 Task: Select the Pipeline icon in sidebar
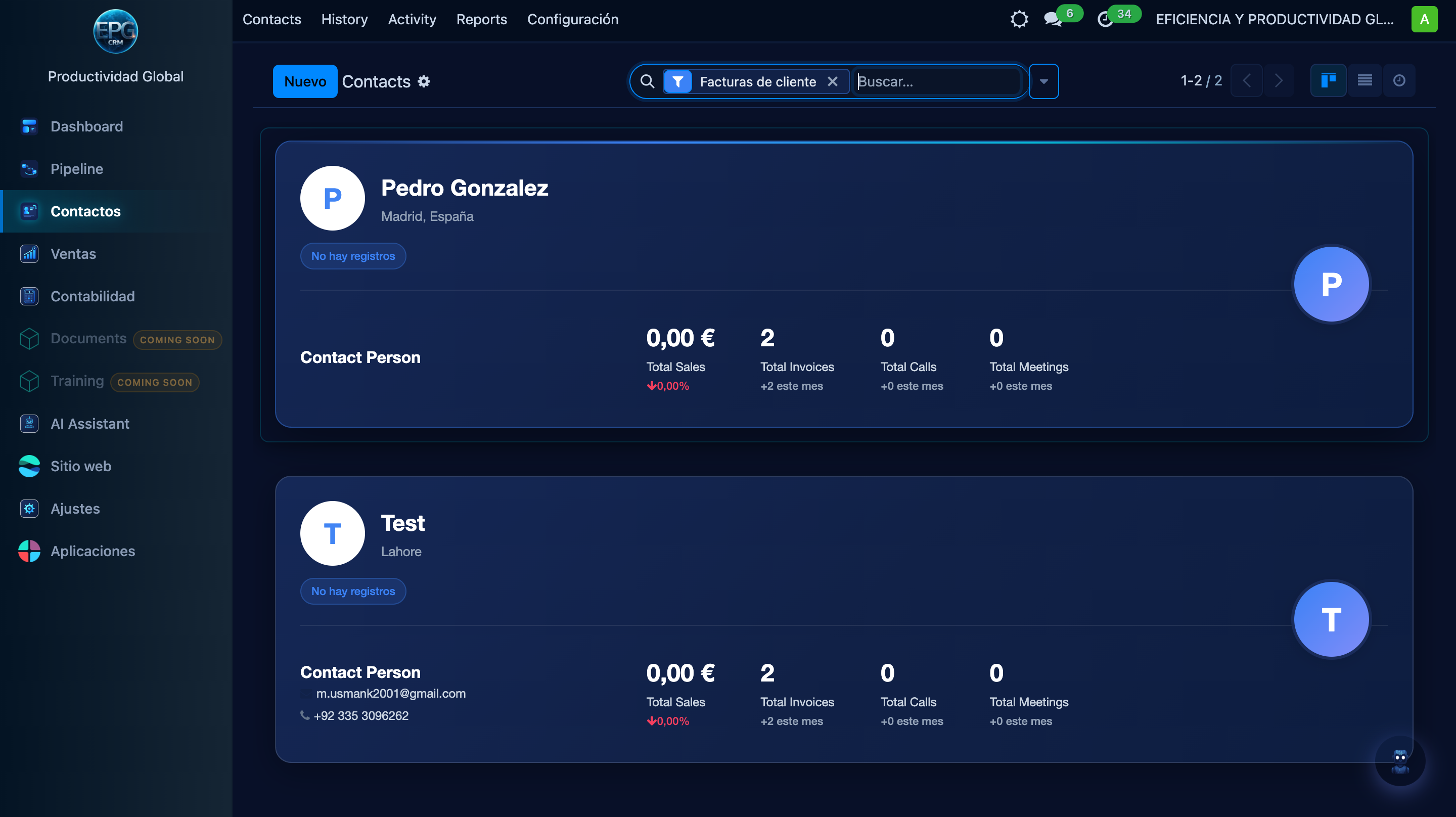pyautogui.click(x=29, y=168)
